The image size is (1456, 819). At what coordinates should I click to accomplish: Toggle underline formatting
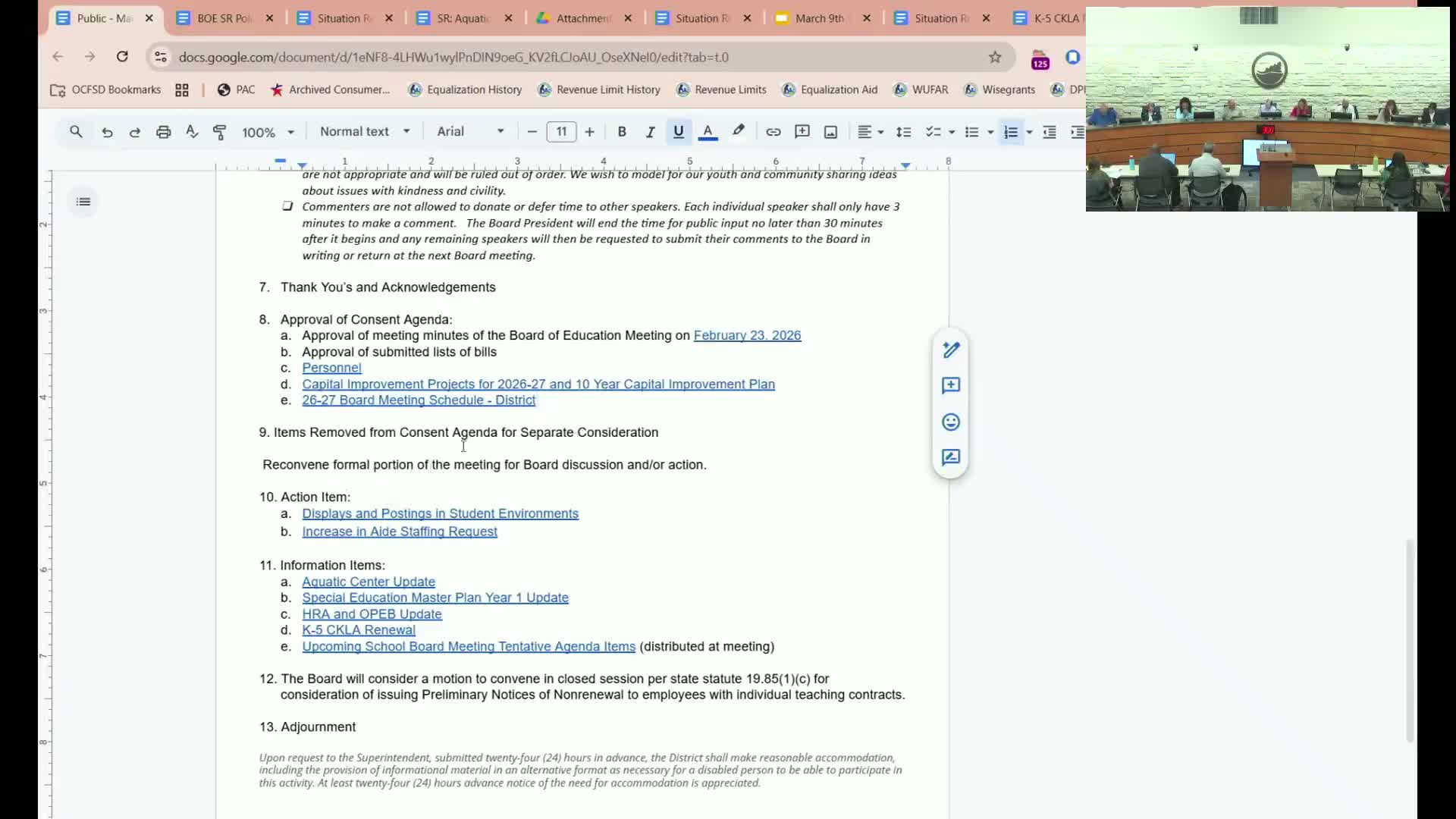coord(679,132)
